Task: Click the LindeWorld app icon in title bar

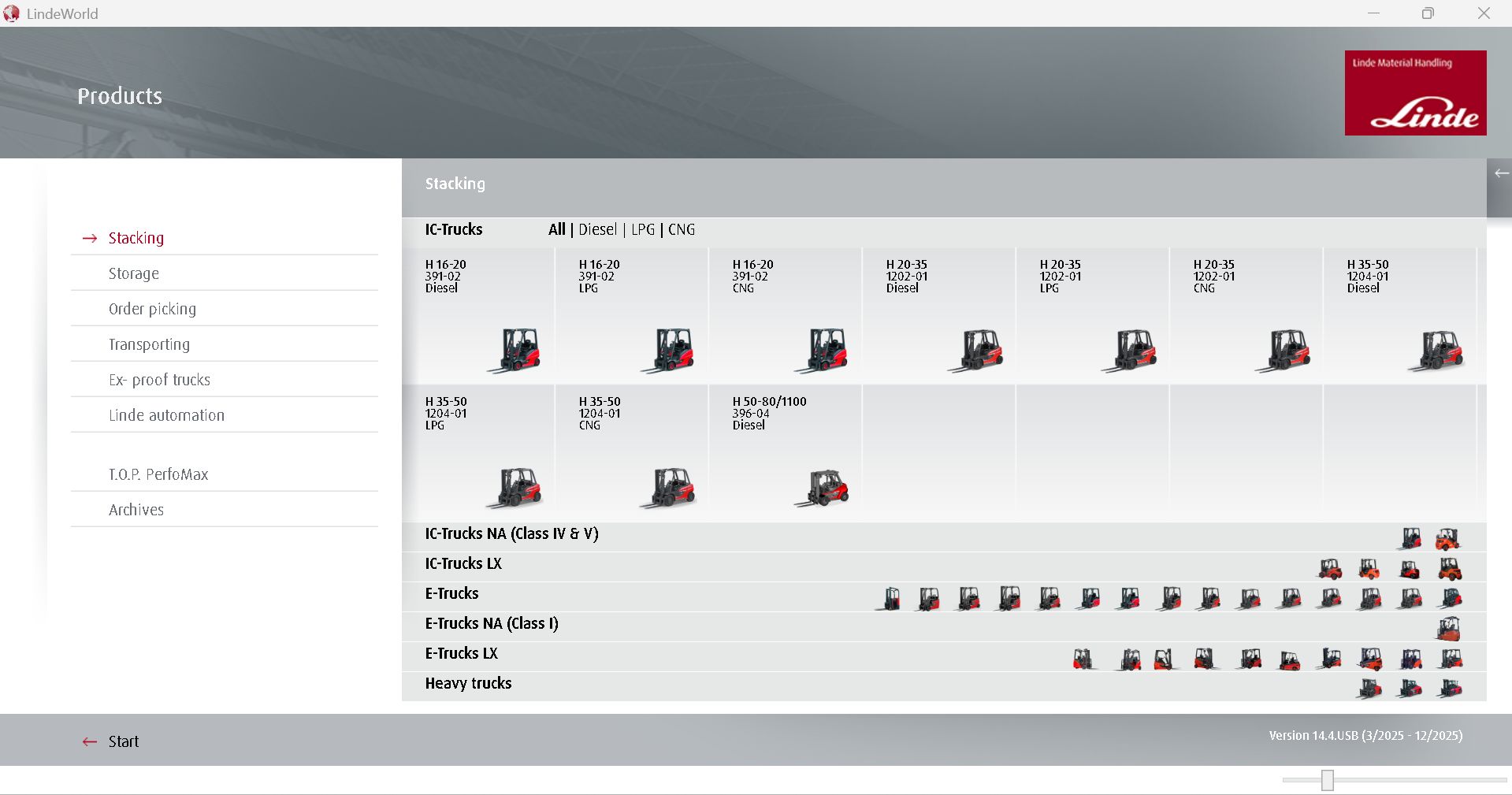Action: 11,13
